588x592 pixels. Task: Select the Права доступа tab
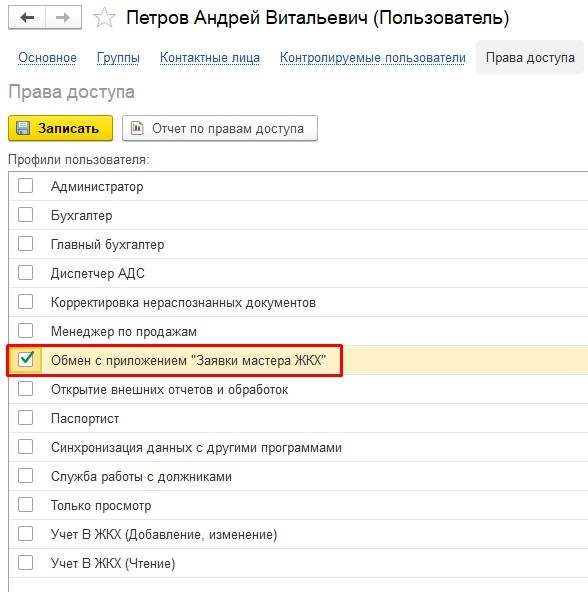pos(530,57)
